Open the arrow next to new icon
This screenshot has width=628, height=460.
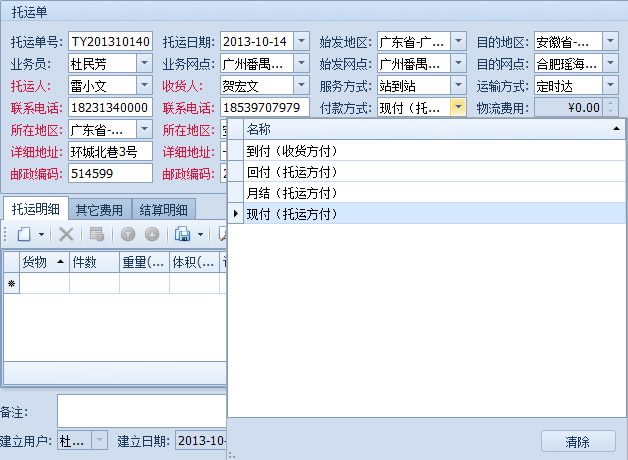41,234
